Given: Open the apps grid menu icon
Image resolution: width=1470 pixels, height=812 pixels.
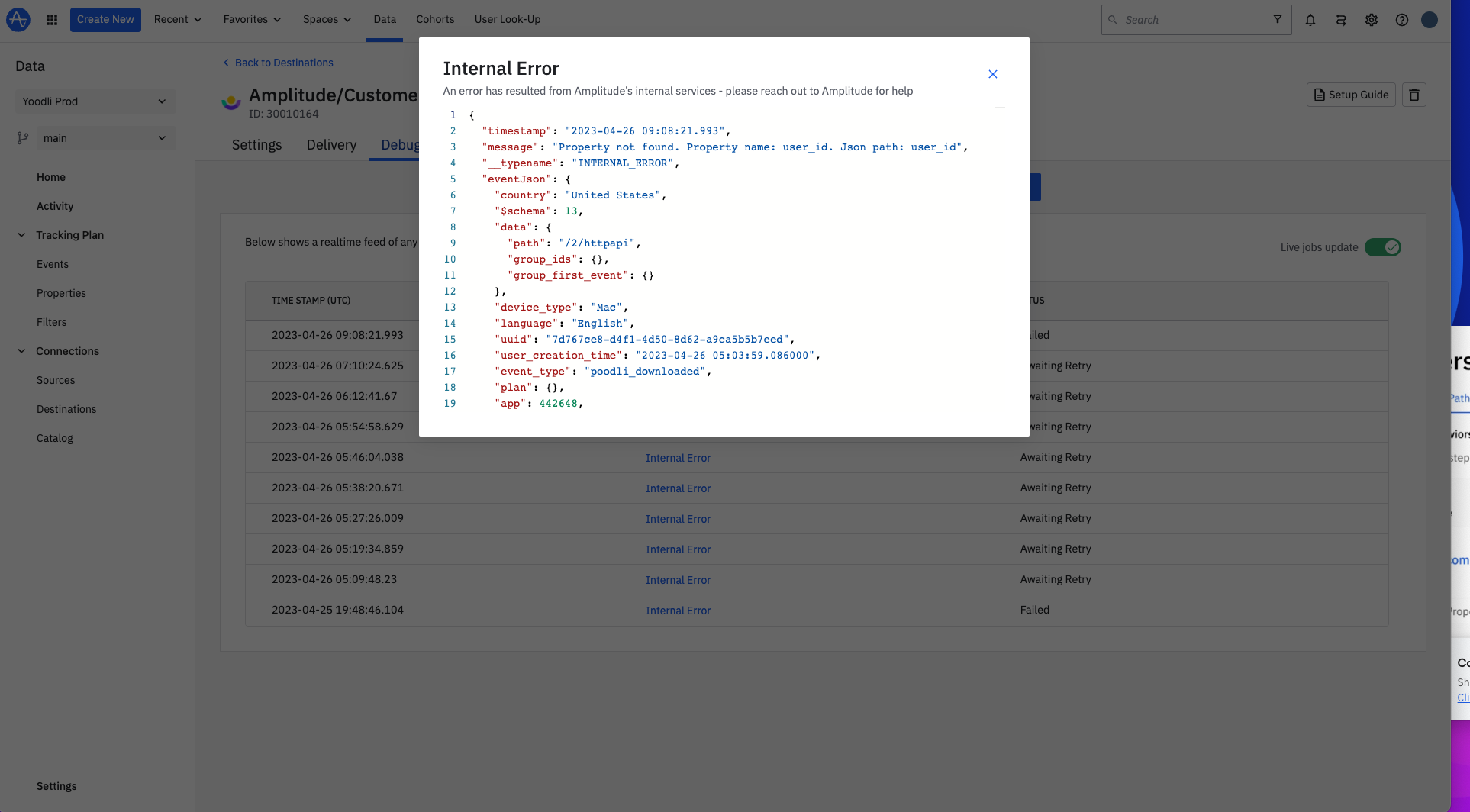Looking at the screenshot, I should pos(52,20).
